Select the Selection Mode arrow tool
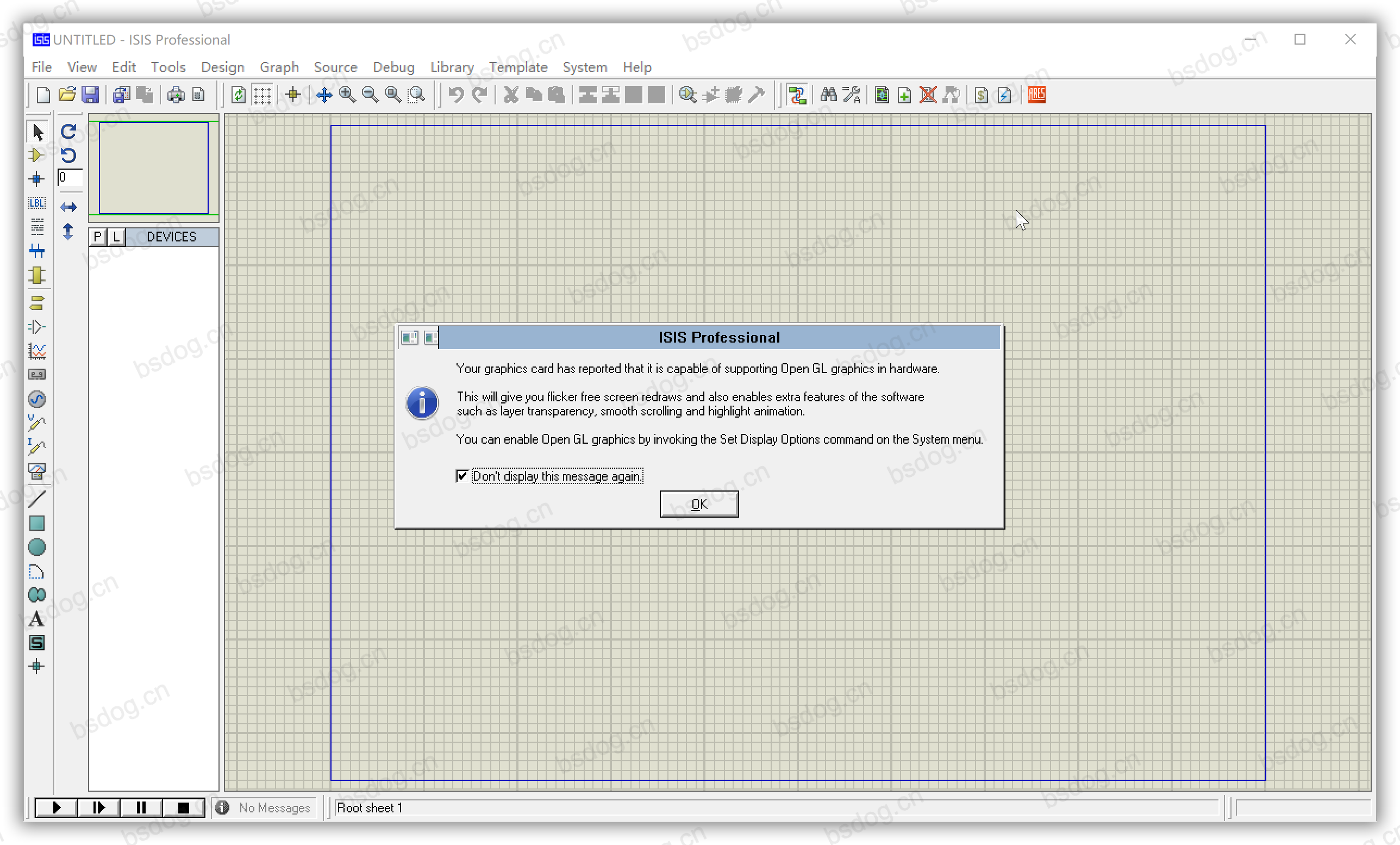 click(x=37, y=132)
